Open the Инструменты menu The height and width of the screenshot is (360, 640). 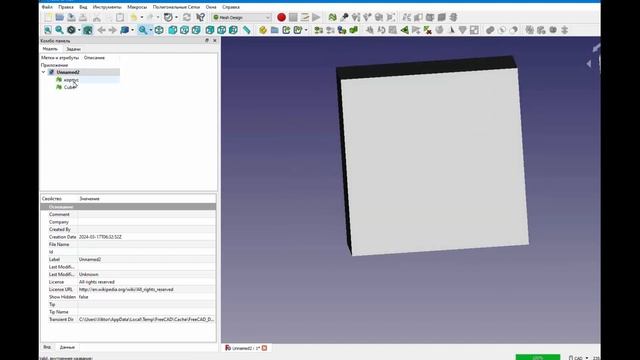click(107, 7)
